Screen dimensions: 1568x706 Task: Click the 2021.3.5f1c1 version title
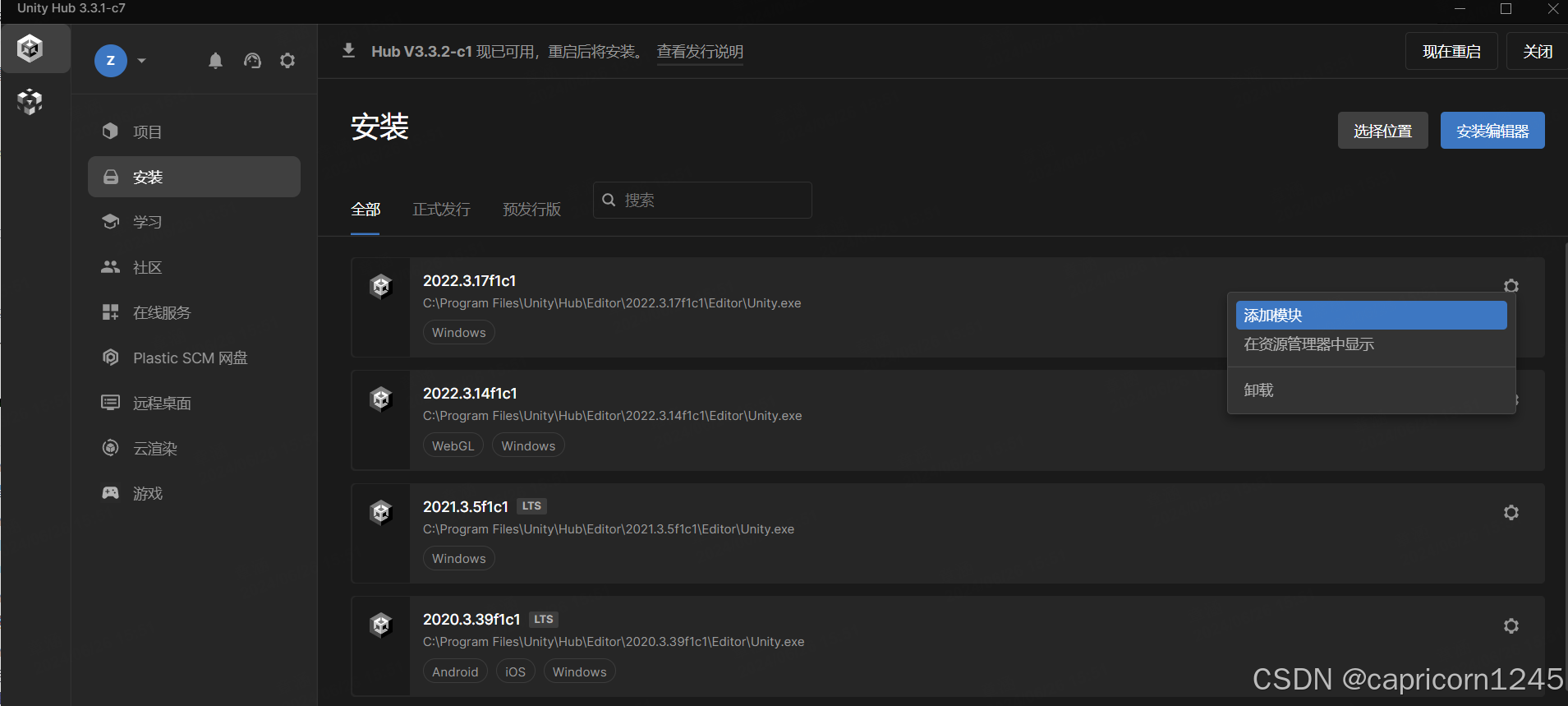tap(466, 507)
